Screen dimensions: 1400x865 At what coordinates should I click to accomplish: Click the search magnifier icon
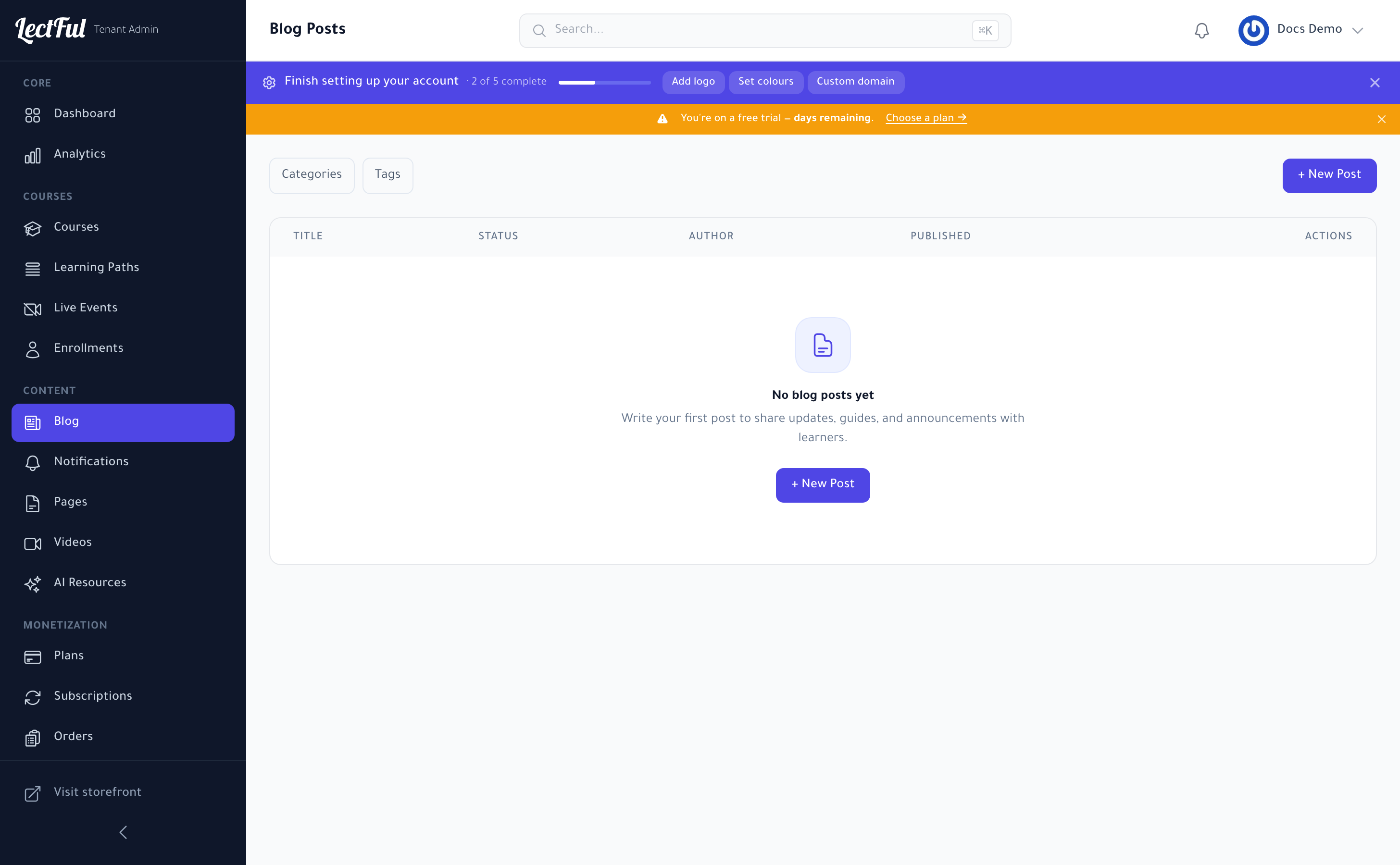point(539,30)
